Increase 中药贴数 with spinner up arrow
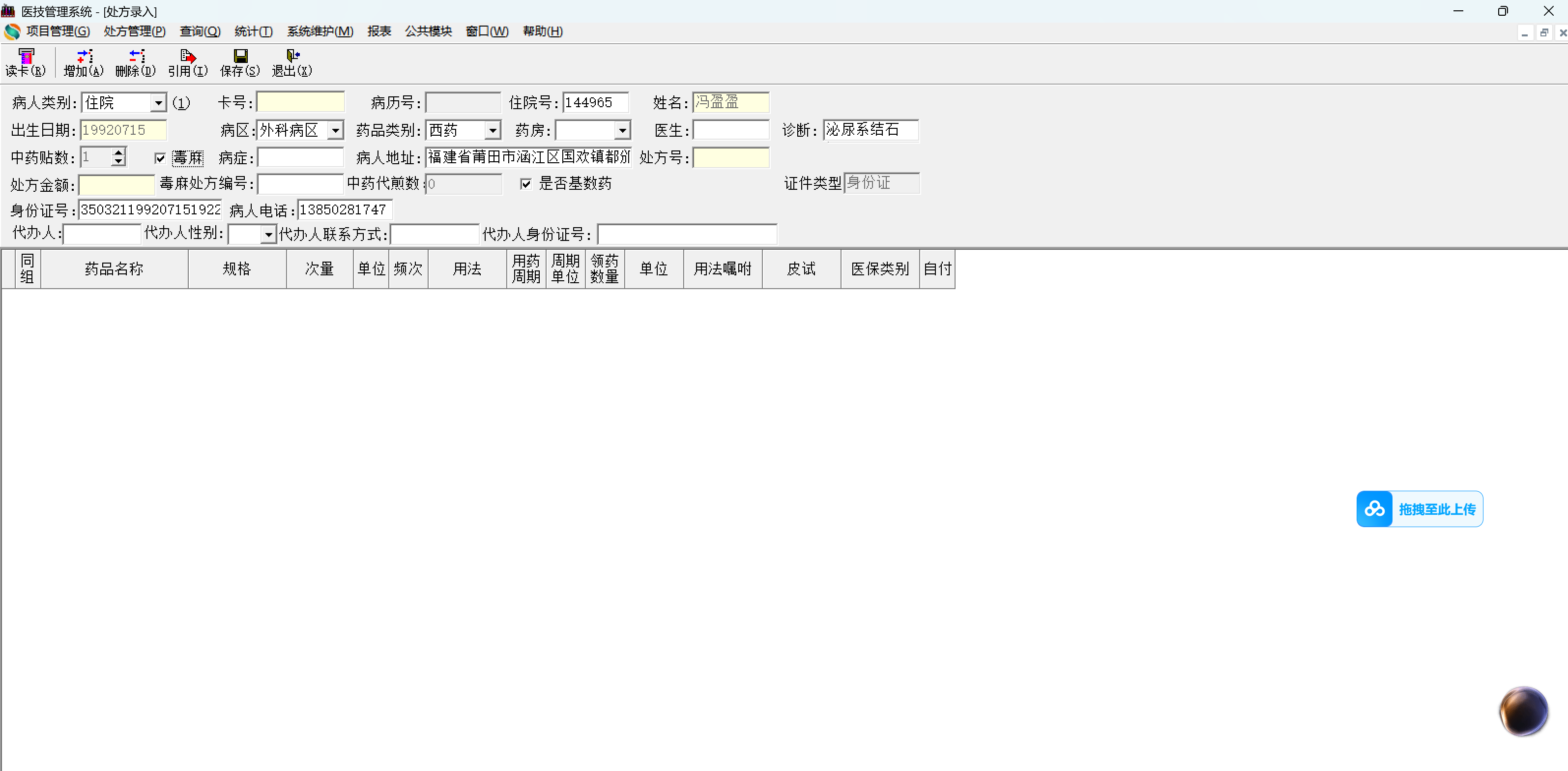 (118, 152)
